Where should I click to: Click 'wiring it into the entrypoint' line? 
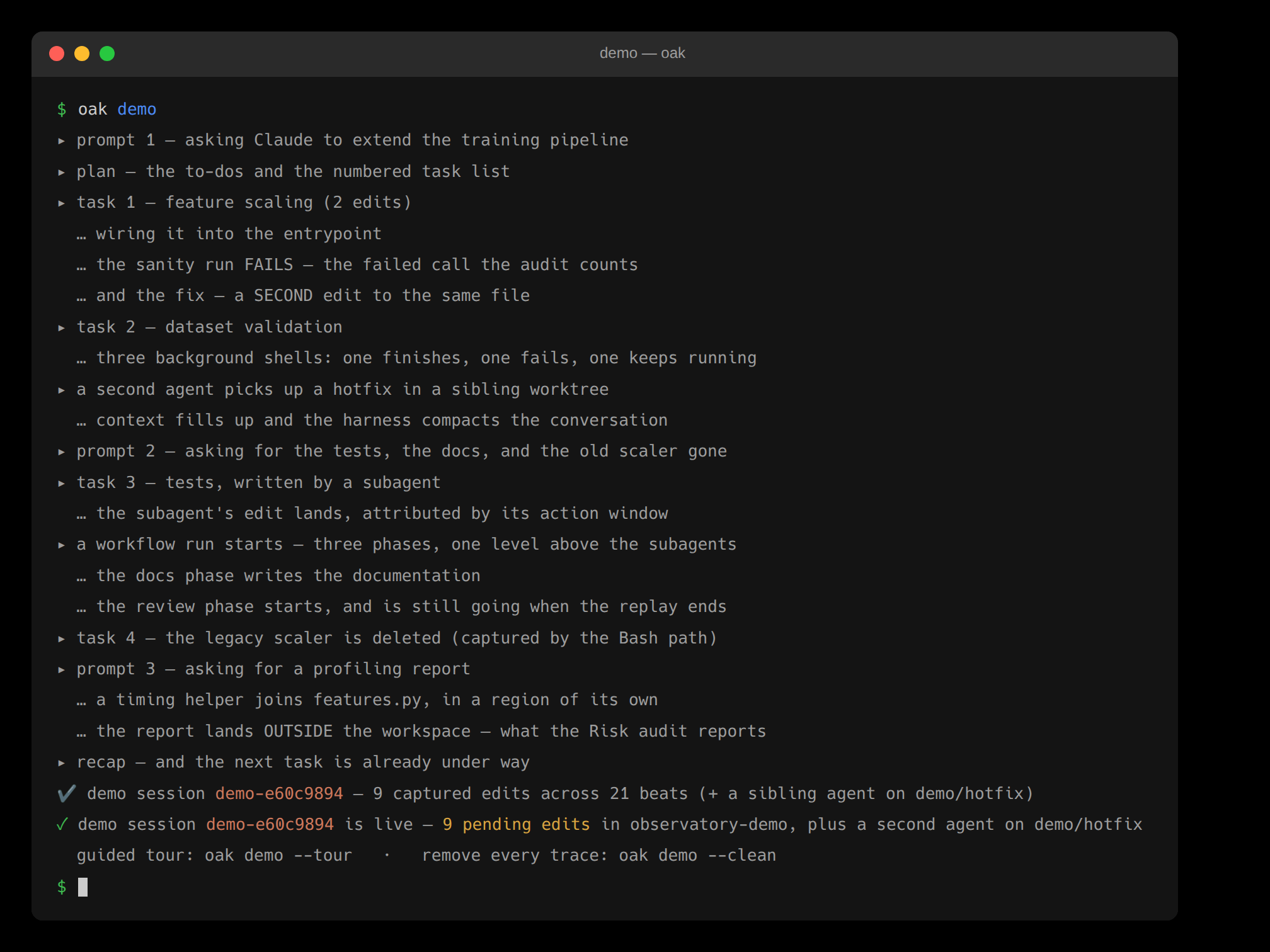coord(229,234)
